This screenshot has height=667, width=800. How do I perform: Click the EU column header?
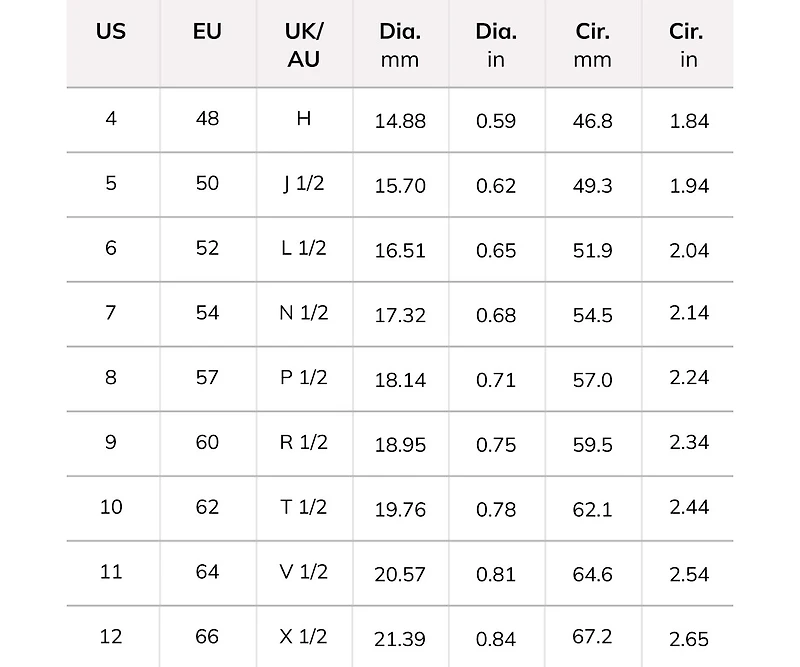click(x=207, y=31)
